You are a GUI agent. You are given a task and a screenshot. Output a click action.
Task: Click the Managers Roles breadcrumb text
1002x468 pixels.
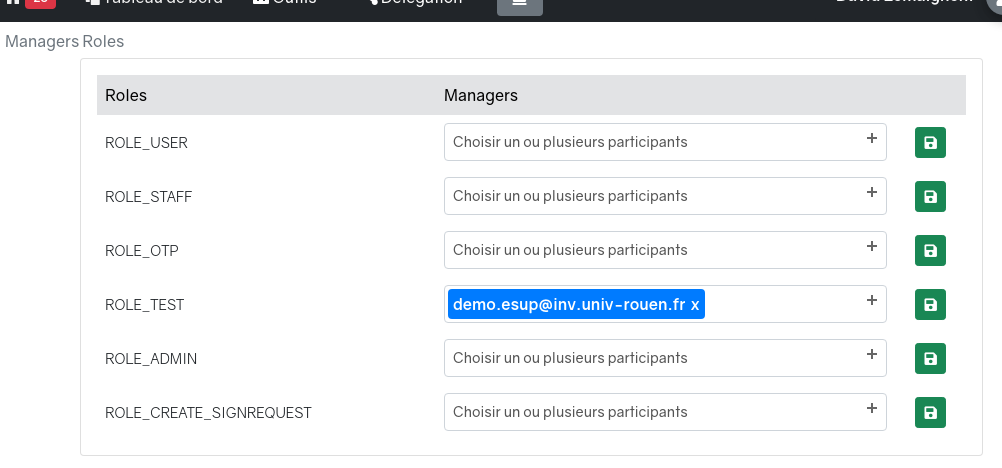click(65, 42)
